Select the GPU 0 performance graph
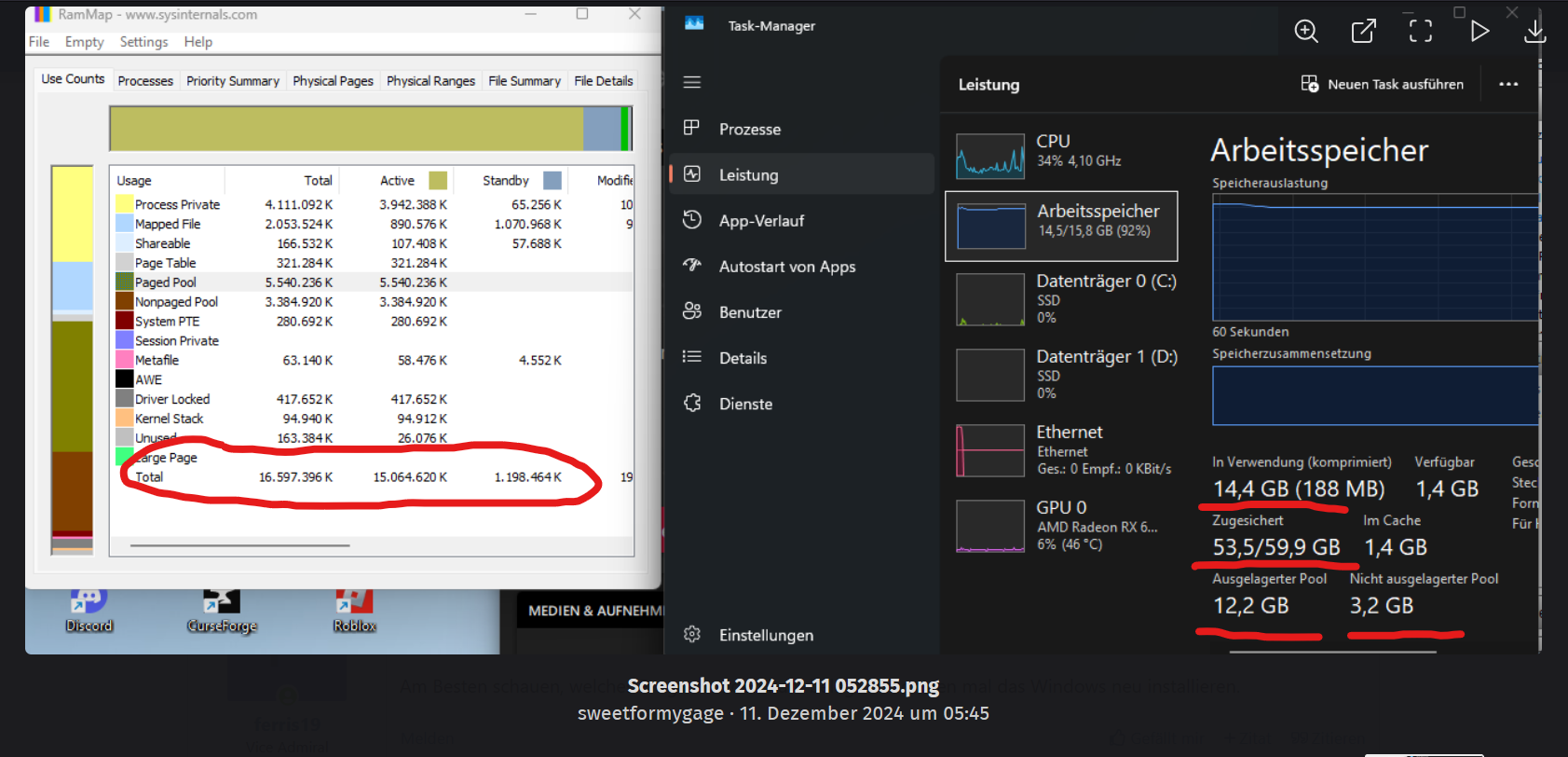Image resolution: width=1568 pixels, height=757 pixels. [x=990, y=526]
